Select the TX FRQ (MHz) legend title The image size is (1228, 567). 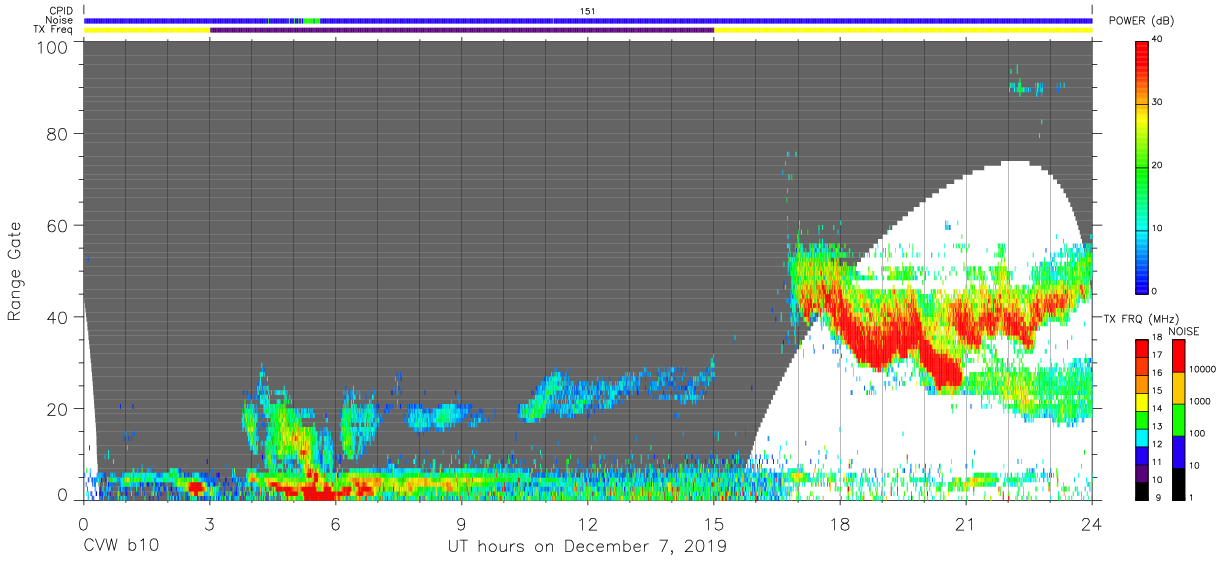[1143, 318]
